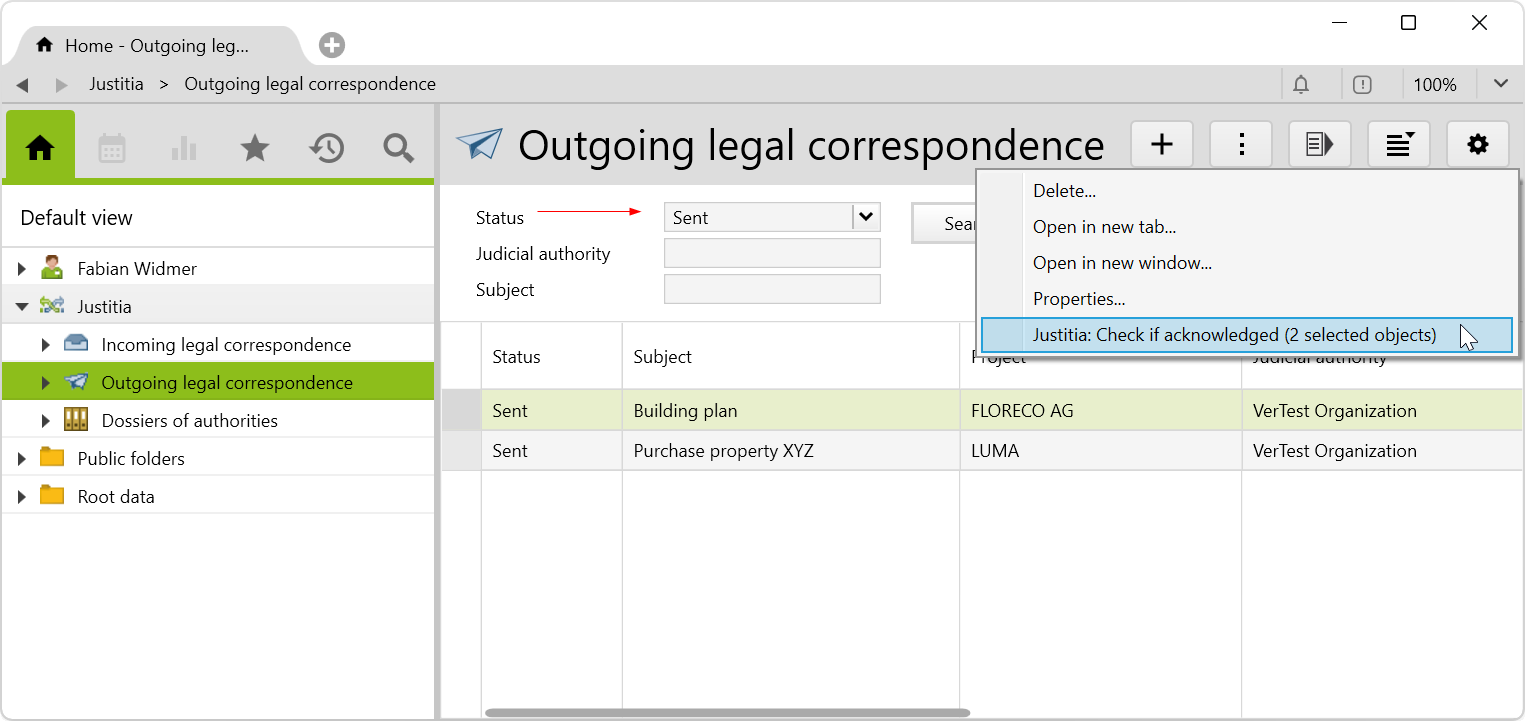Choose Justitia: Check if acknowledged menu entry
The height and width of the screenshot is (721, 1525).
[1234, 335]
